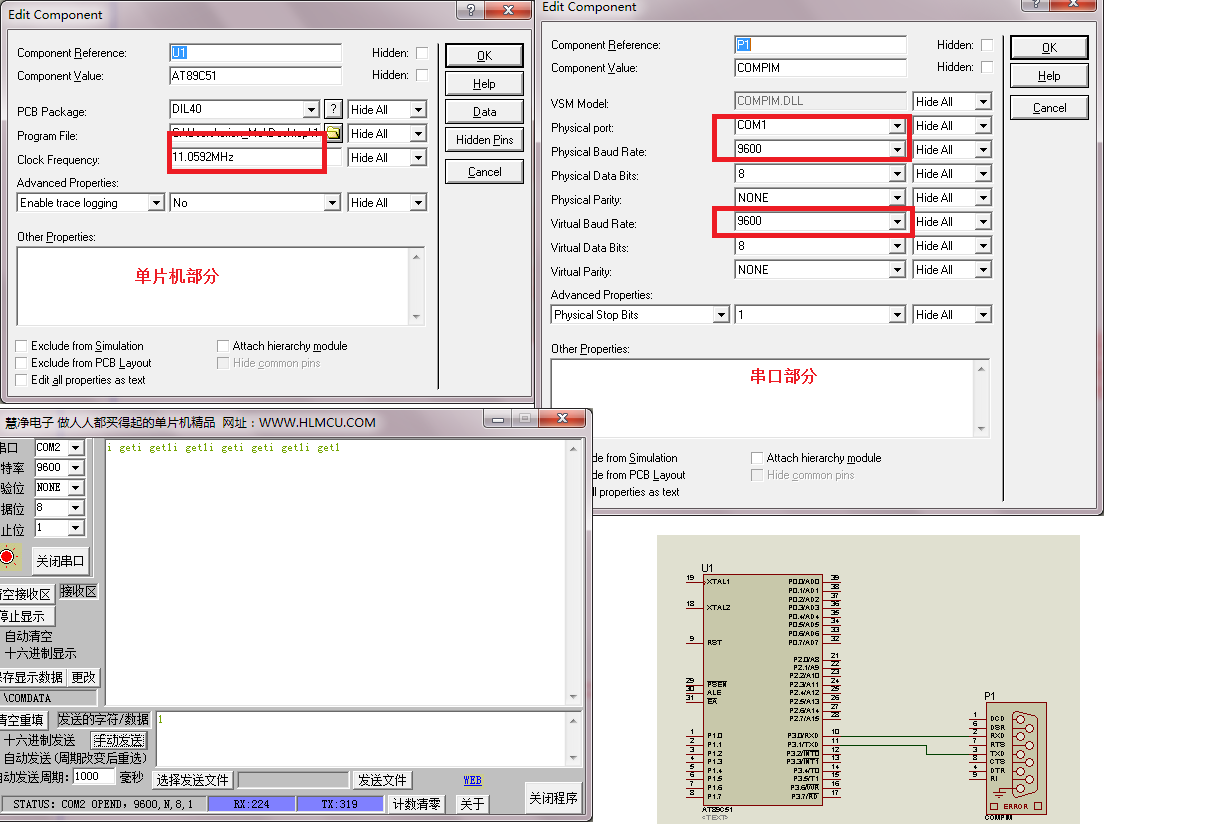Open Hide All dropdown beside Physical port
1210x824 pixels.
(x=983, y=126)
